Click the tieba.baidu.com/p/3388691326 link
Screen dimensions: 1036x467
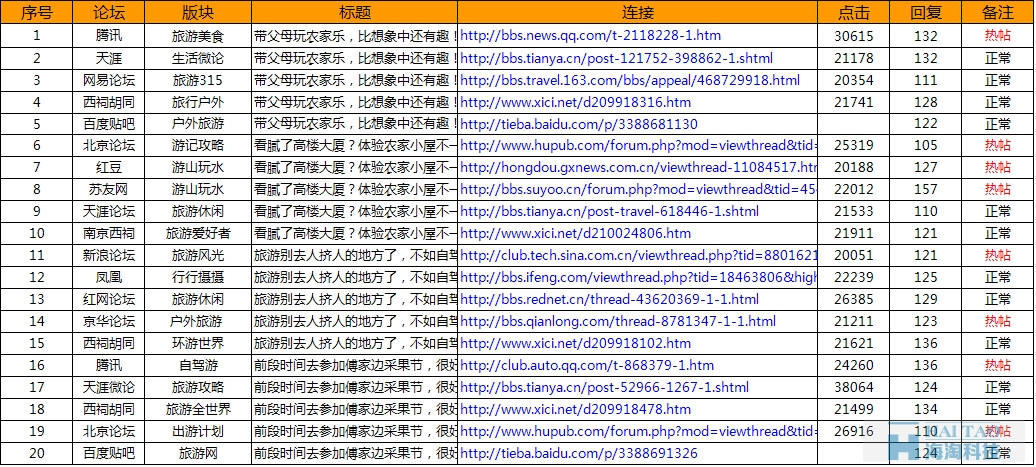[579, 454]
